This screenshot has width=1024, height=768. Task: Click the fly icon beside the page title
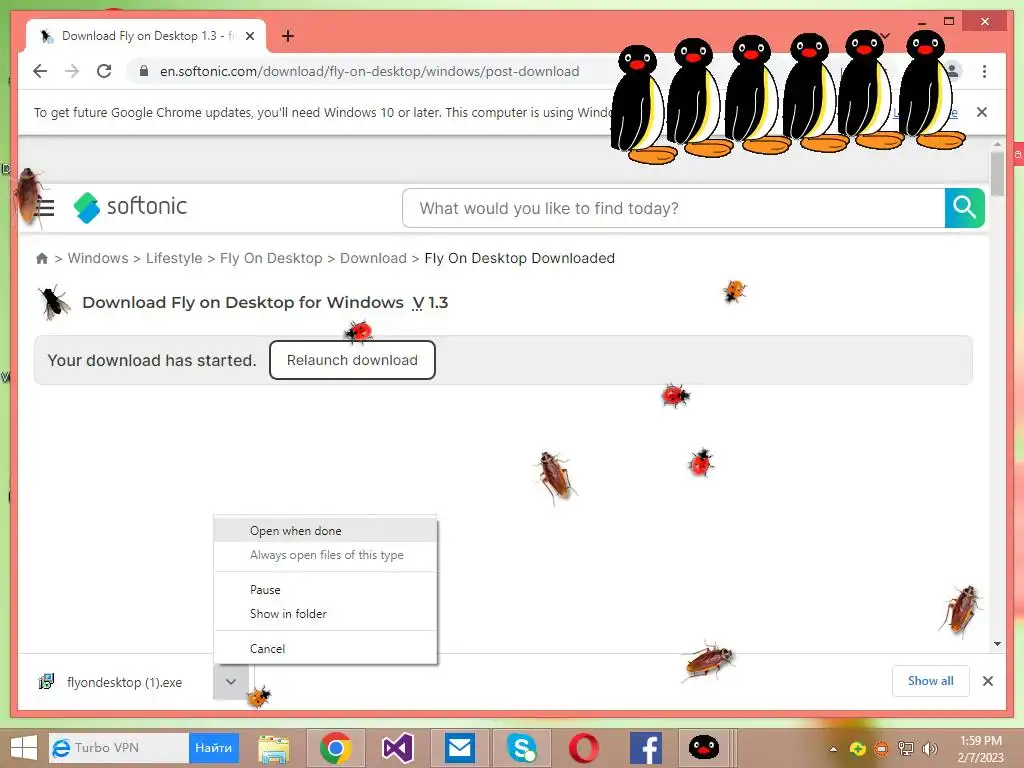[x=54, y=302]
